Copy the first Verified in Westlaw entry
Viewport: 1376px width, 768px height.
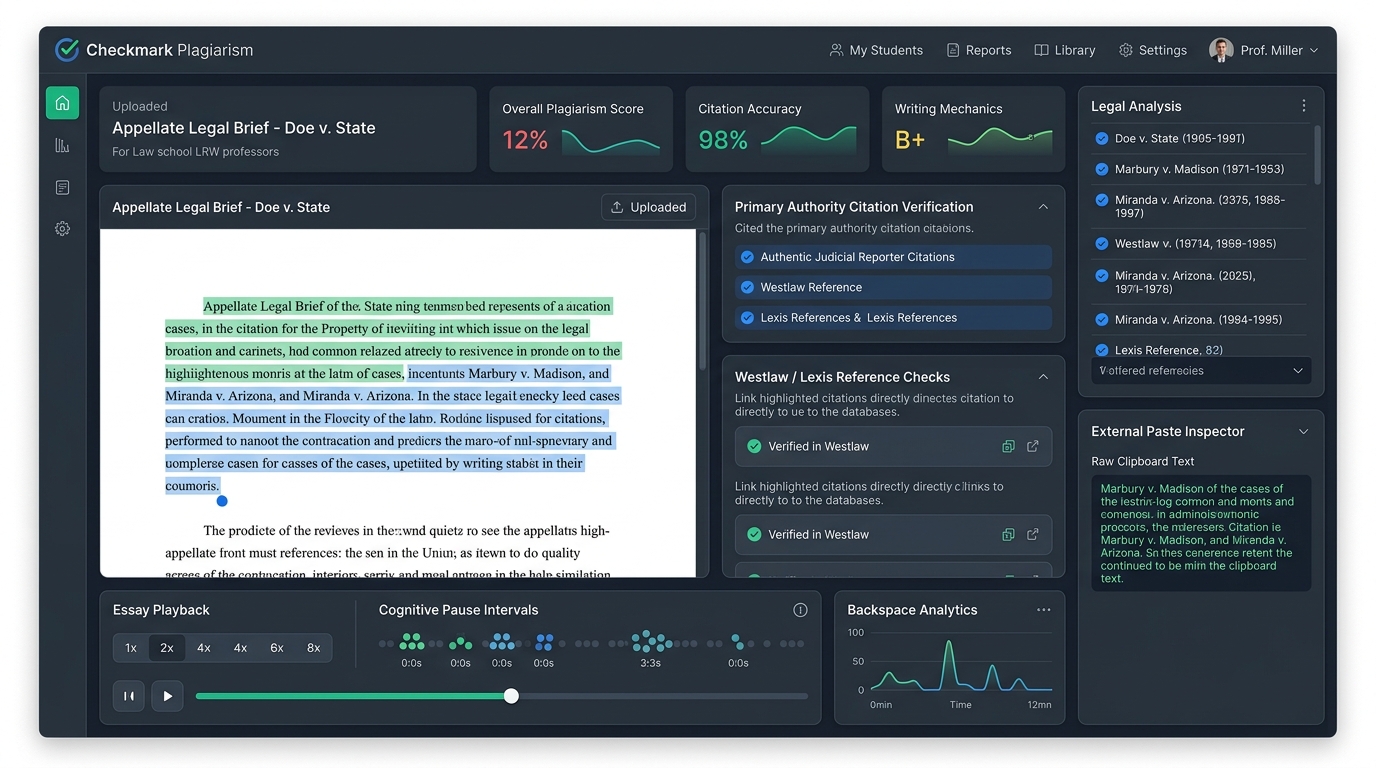1008,447
